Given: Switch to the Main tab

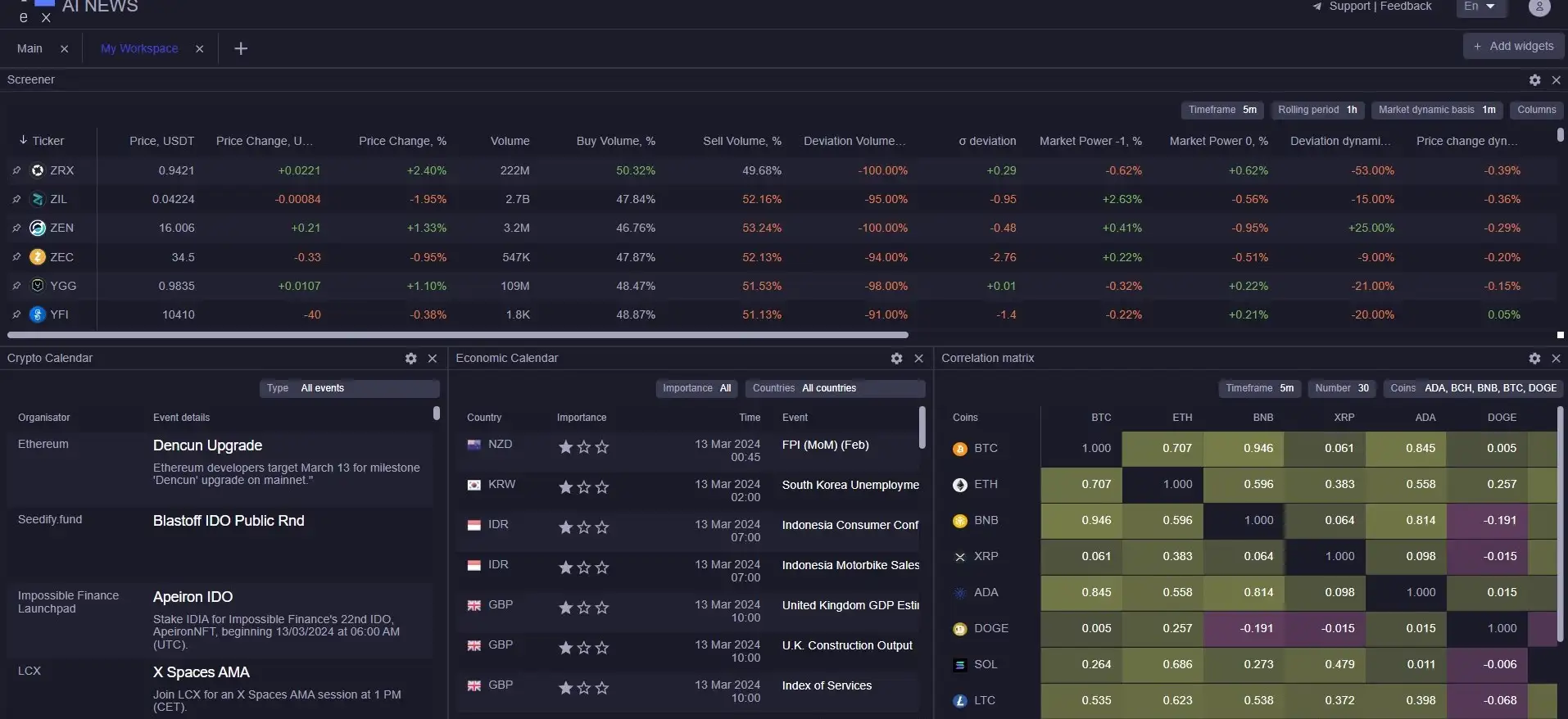Looking at the screenshot, I should click(29, 49).
